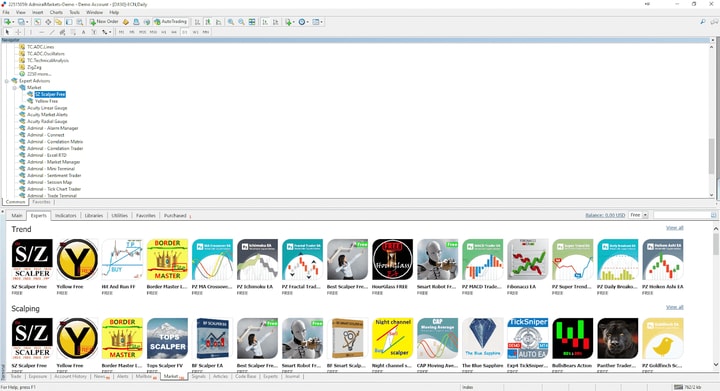Collapse the Market folder in Navigator
Image resolution: width=720 pixels, height=391 pixels.
point(15,88)
